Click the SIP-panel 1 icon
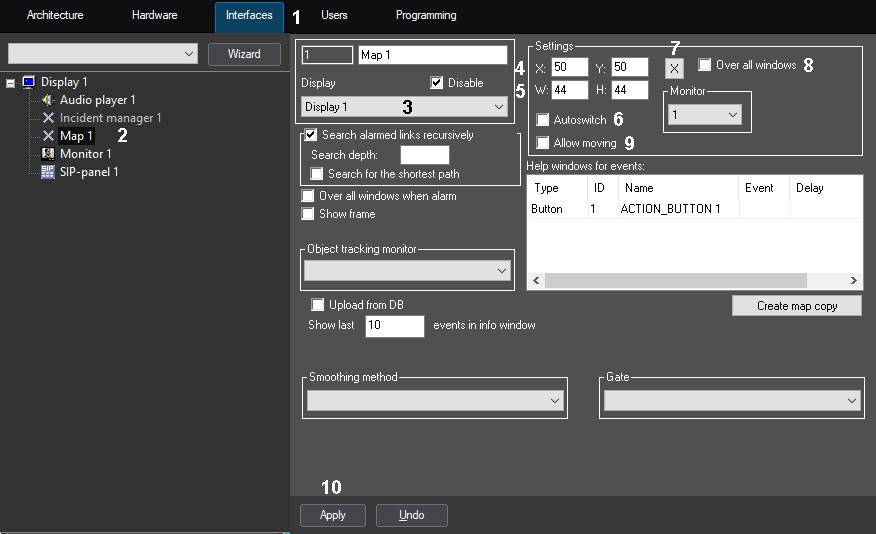The width and height of the screenshot is (876, 534). click(x=48, y=172)
